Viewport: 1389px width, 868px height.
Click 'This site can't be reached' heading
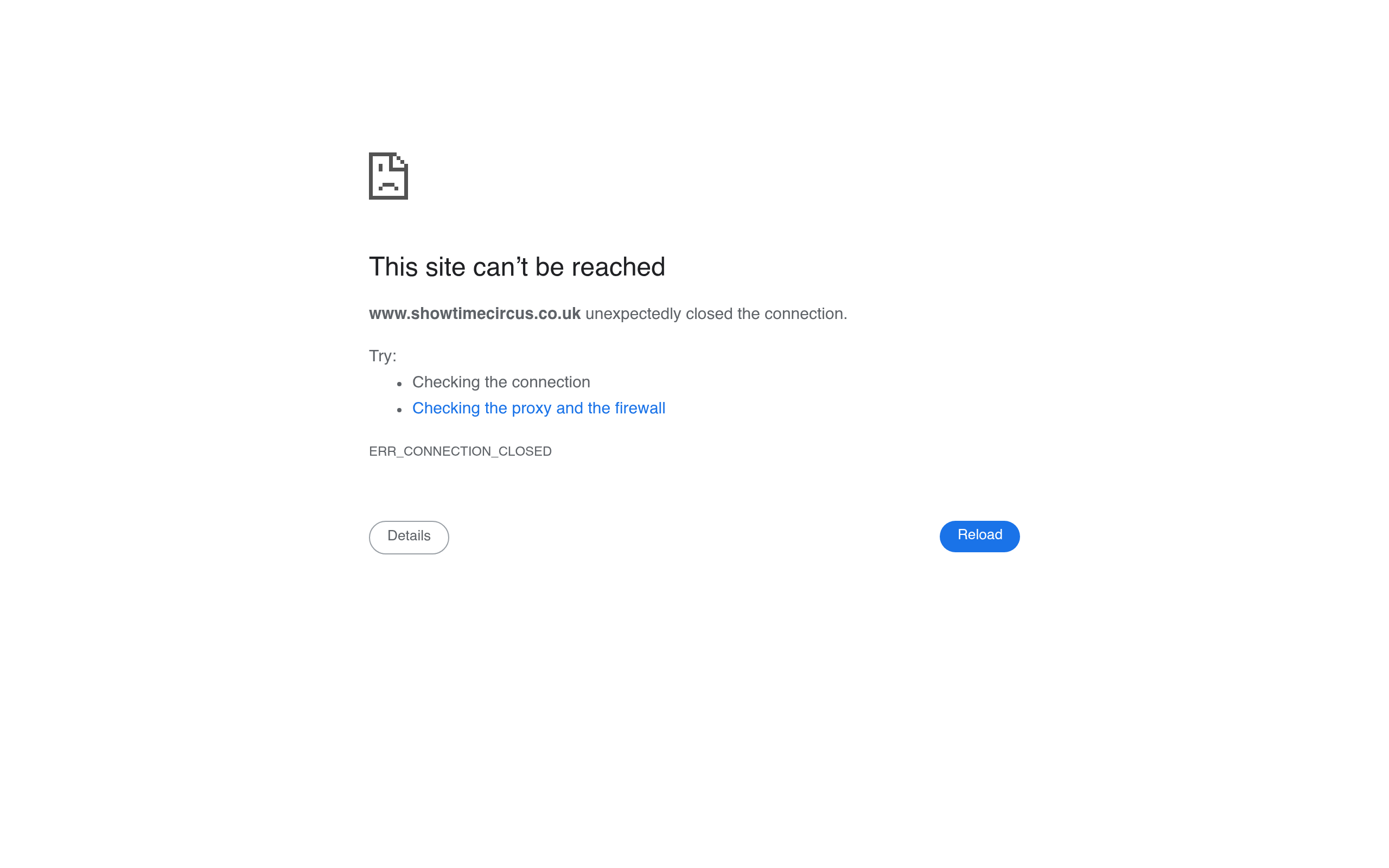[x=517, y=267]
